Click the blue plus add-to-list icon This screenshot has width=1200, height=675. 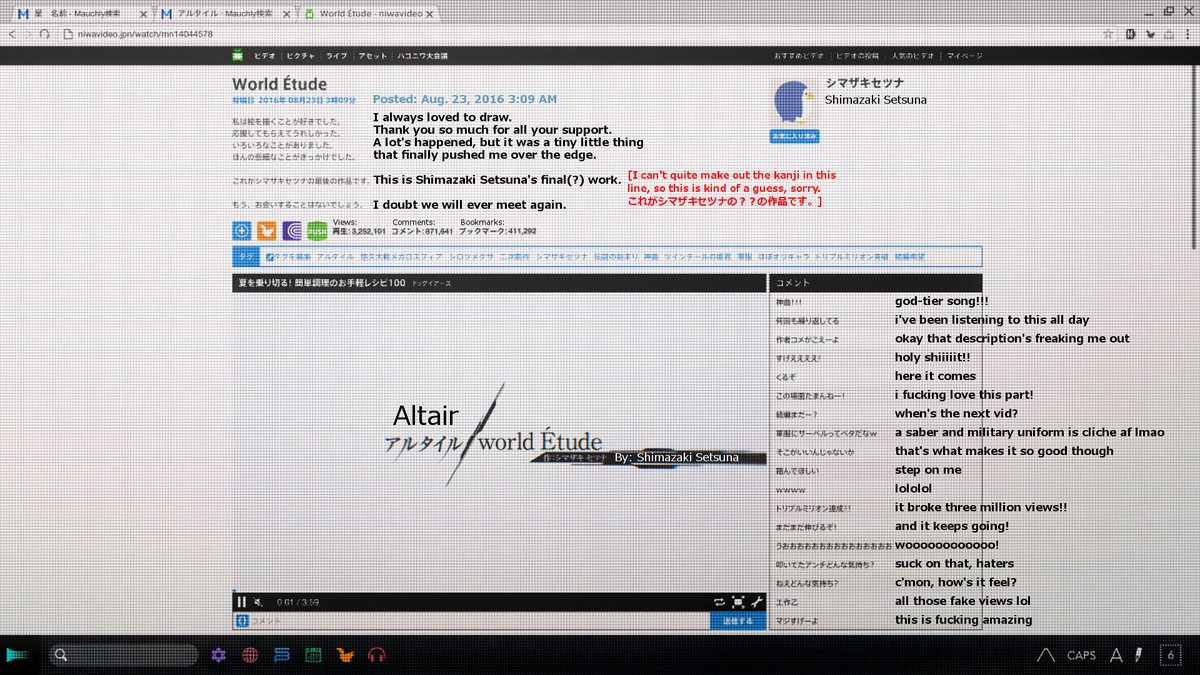pos(241,231)
